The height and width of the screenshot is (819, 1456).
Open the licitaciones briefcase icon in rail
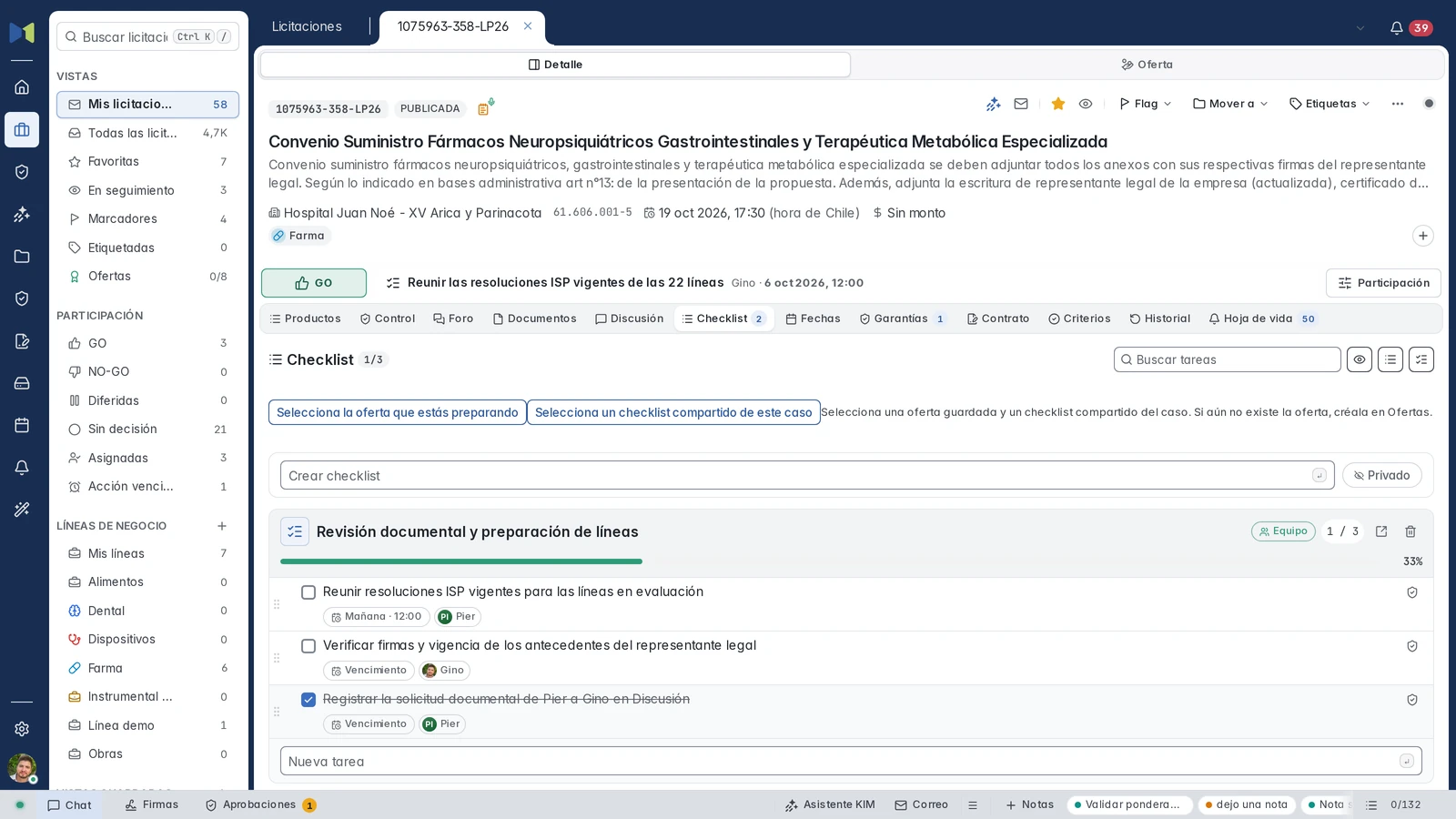[x=22, y=130]
